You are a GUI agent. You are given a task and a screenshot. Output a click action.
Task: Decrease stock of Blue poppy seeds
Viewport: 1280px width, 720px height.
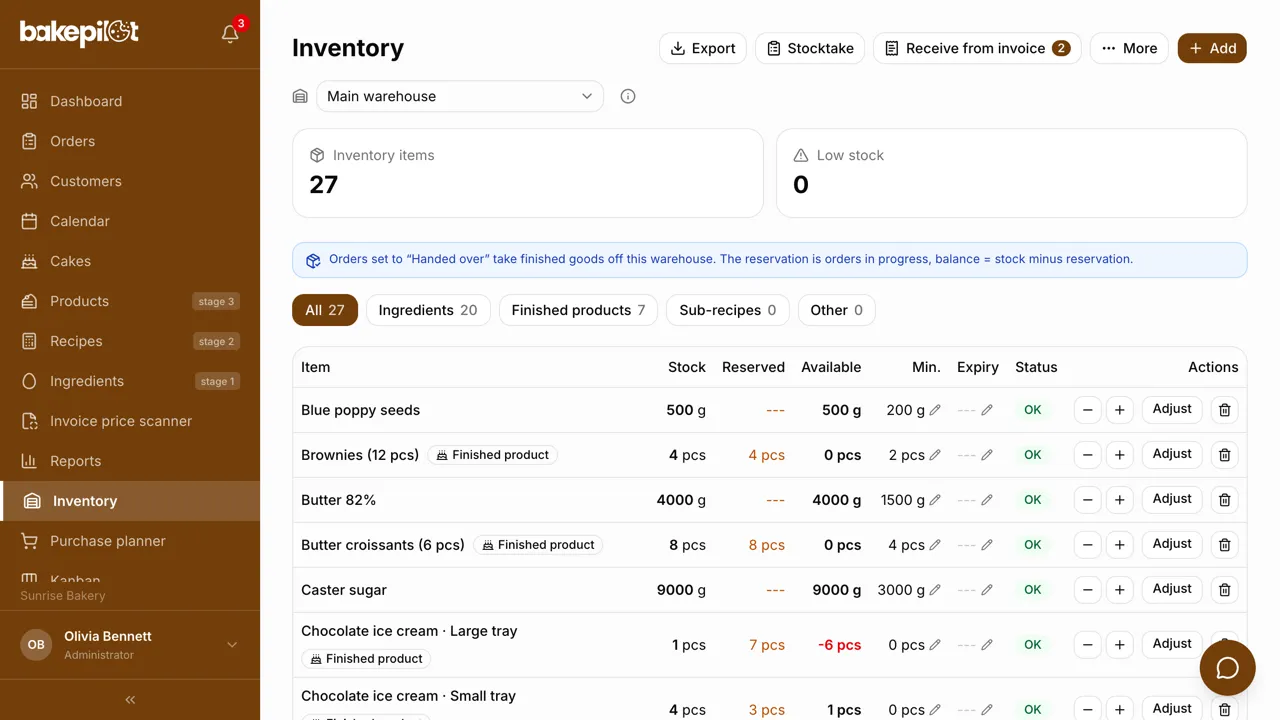click(1087, 410)
